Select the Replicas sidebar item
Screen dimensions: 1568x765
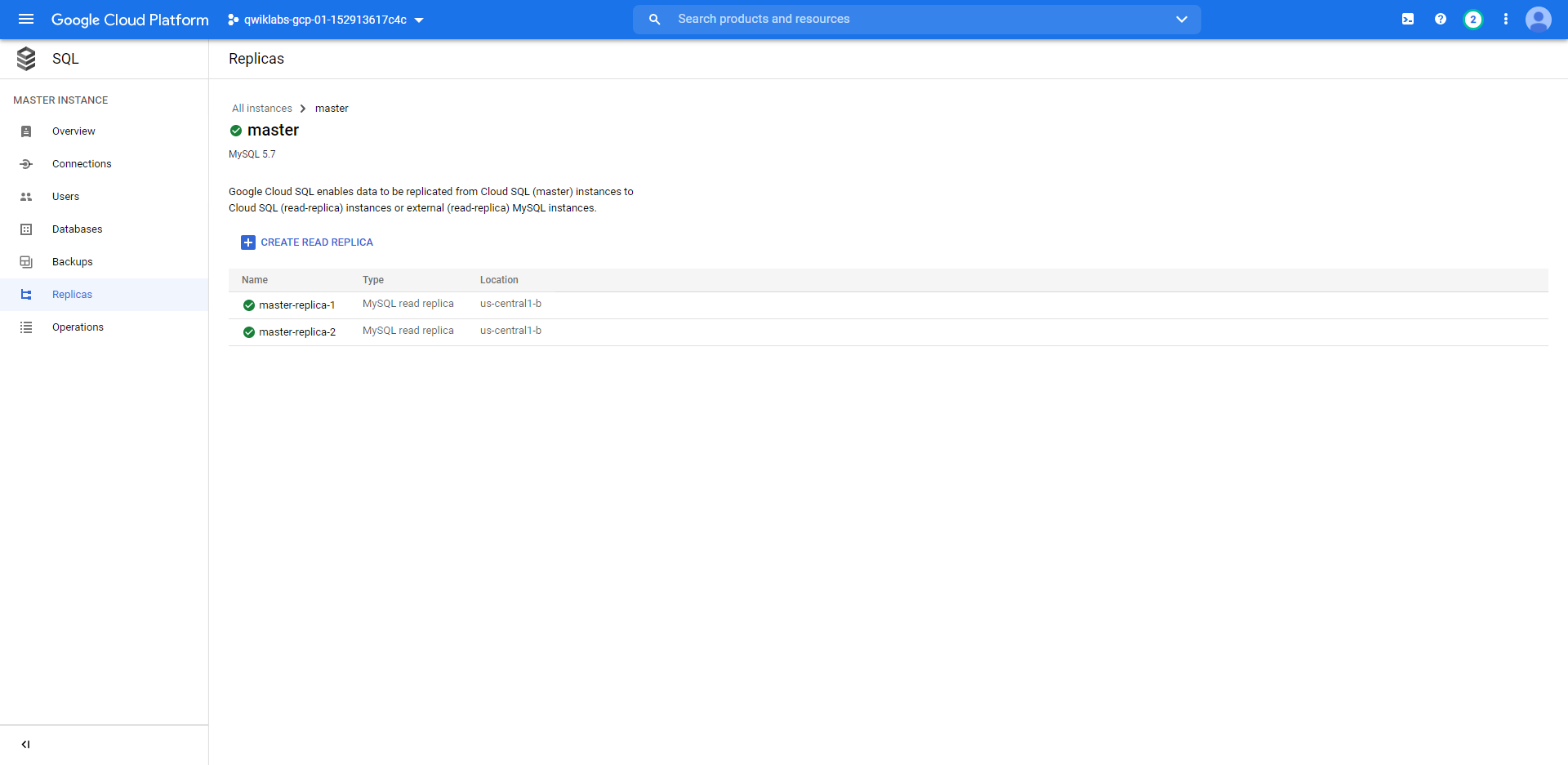click(x=104, y=295)
